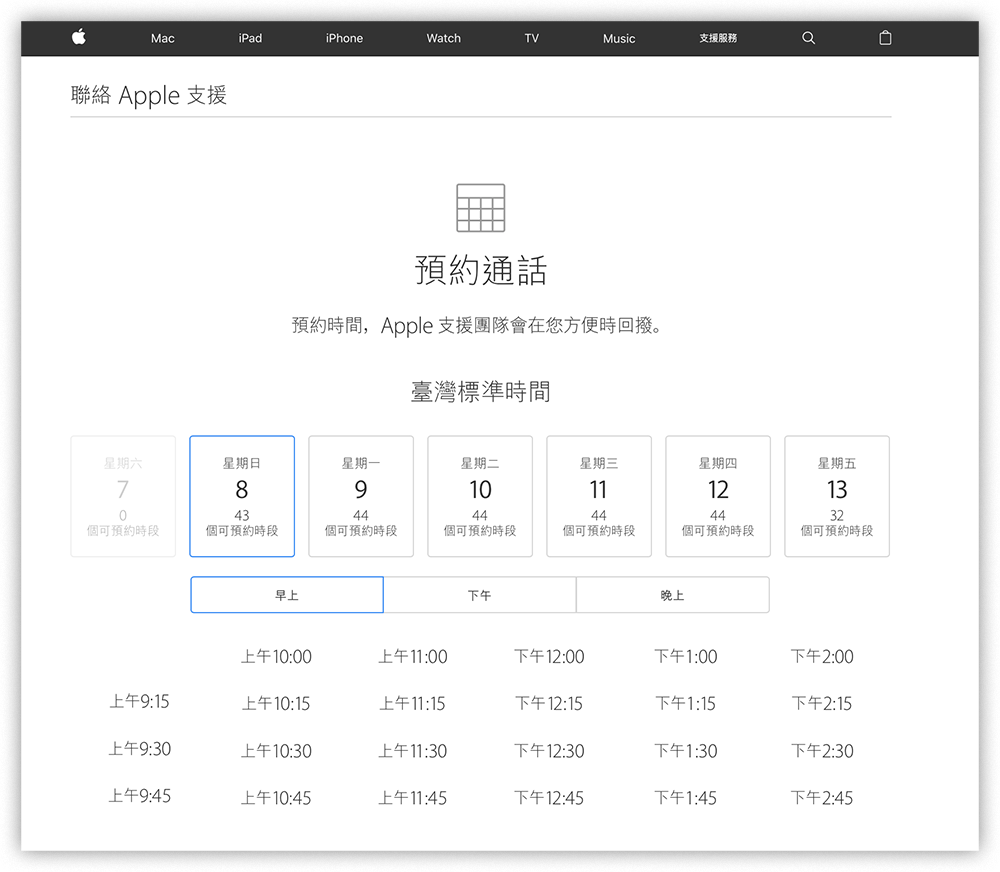Screen dimensions: 1000x872
Task: Book the 下午12:45 time slot
Action: pyautogui.click(x=549, y=798)
